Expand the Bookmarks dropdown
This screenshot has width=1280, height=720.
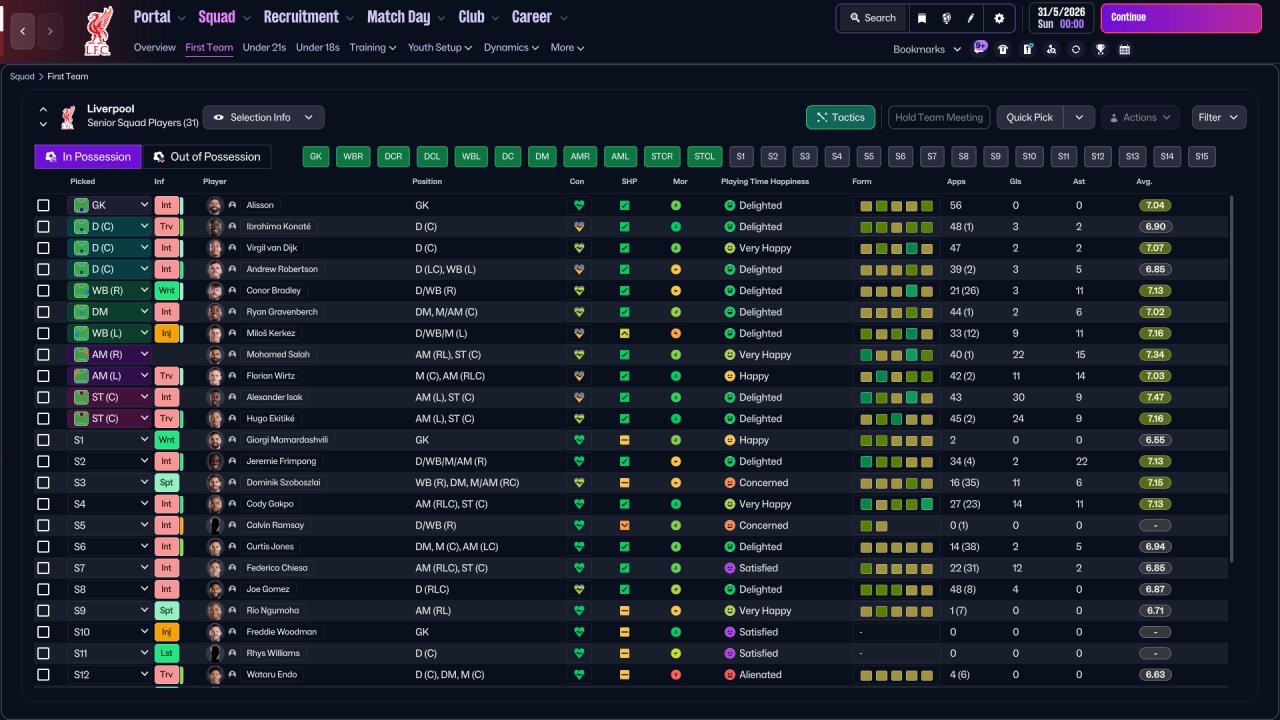pos(927,49)
